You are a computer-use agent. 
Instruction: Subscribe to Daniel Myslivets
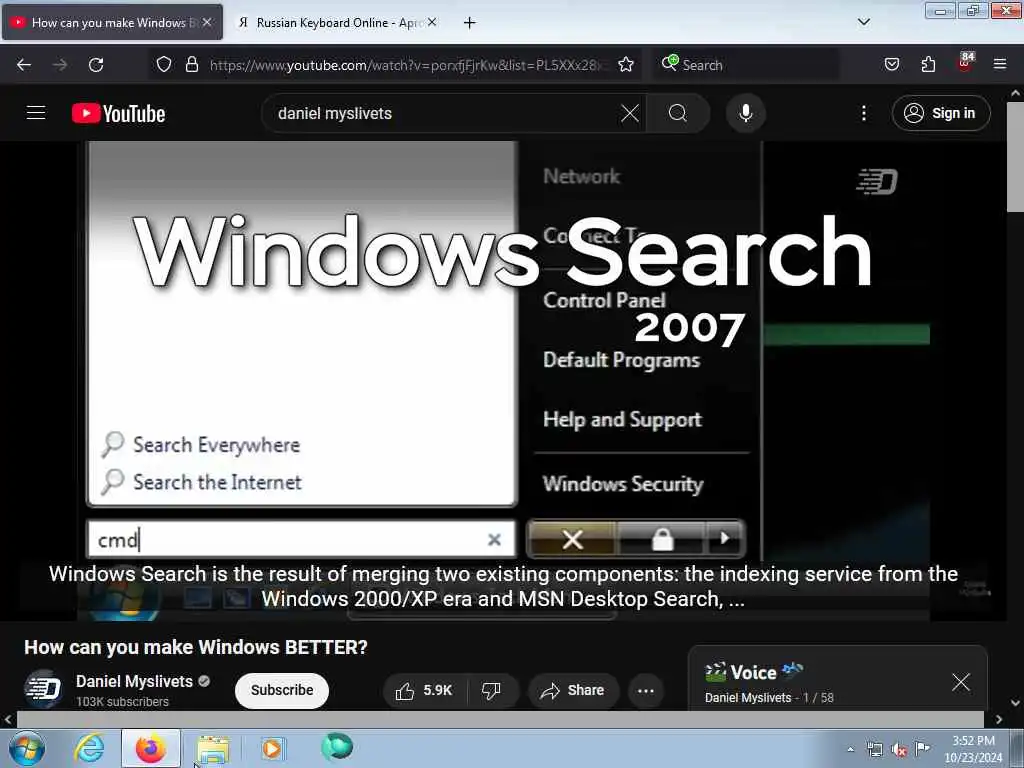[281, 690]
